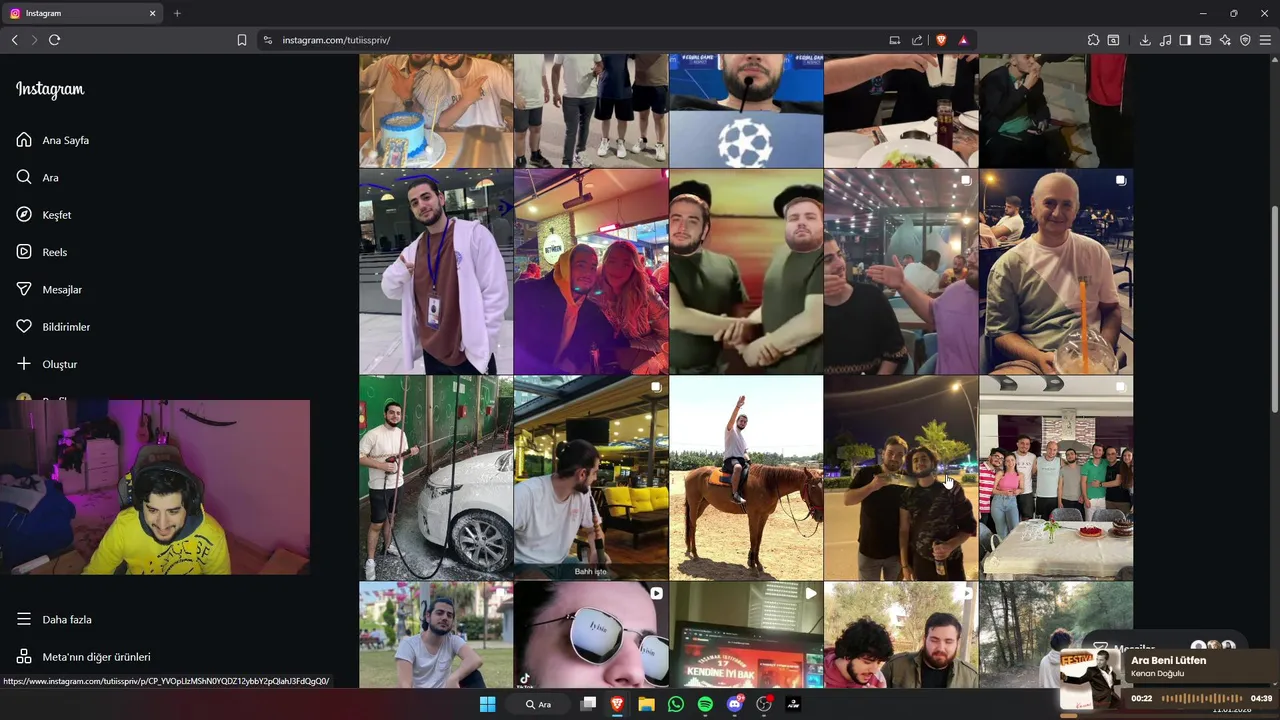The height and width of the screenshot is (720, 1280).
Task: Open Reels from the sidebar
Action: [42, 252]
